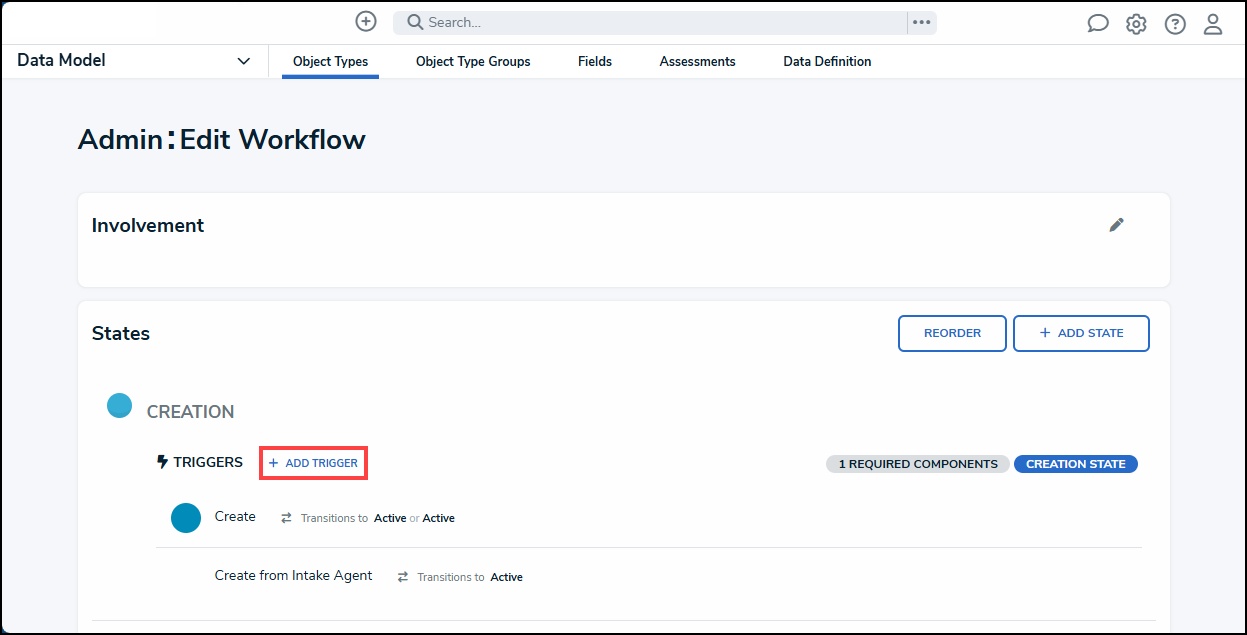The width and height of the screenshot is (1247, 635).
Task: Open the Data Definition tab
Action: [827, 61]
